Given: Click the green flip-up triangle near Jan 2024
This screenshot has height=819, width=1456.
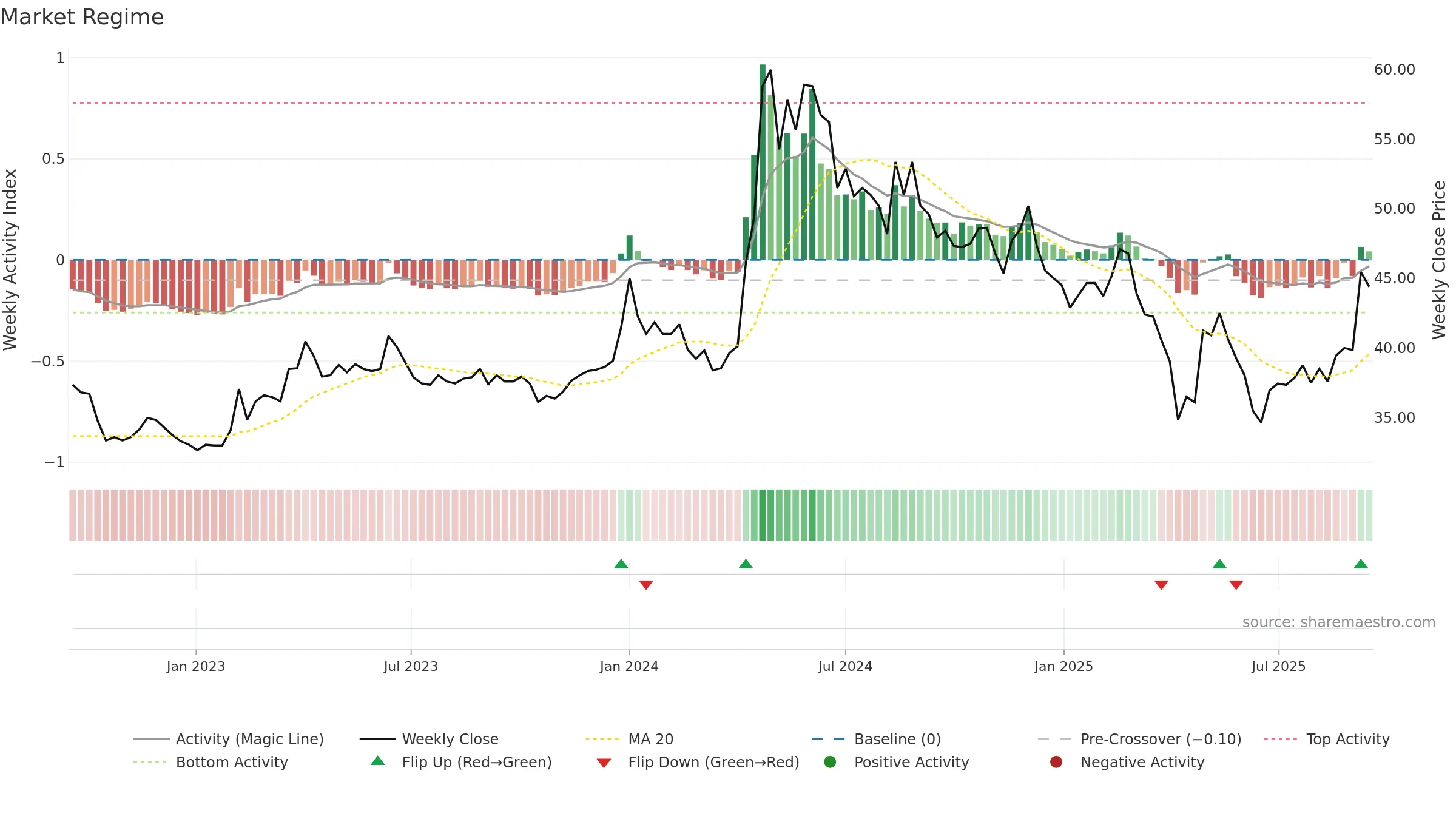Looking at the screenshot, I should click(621, 564).
